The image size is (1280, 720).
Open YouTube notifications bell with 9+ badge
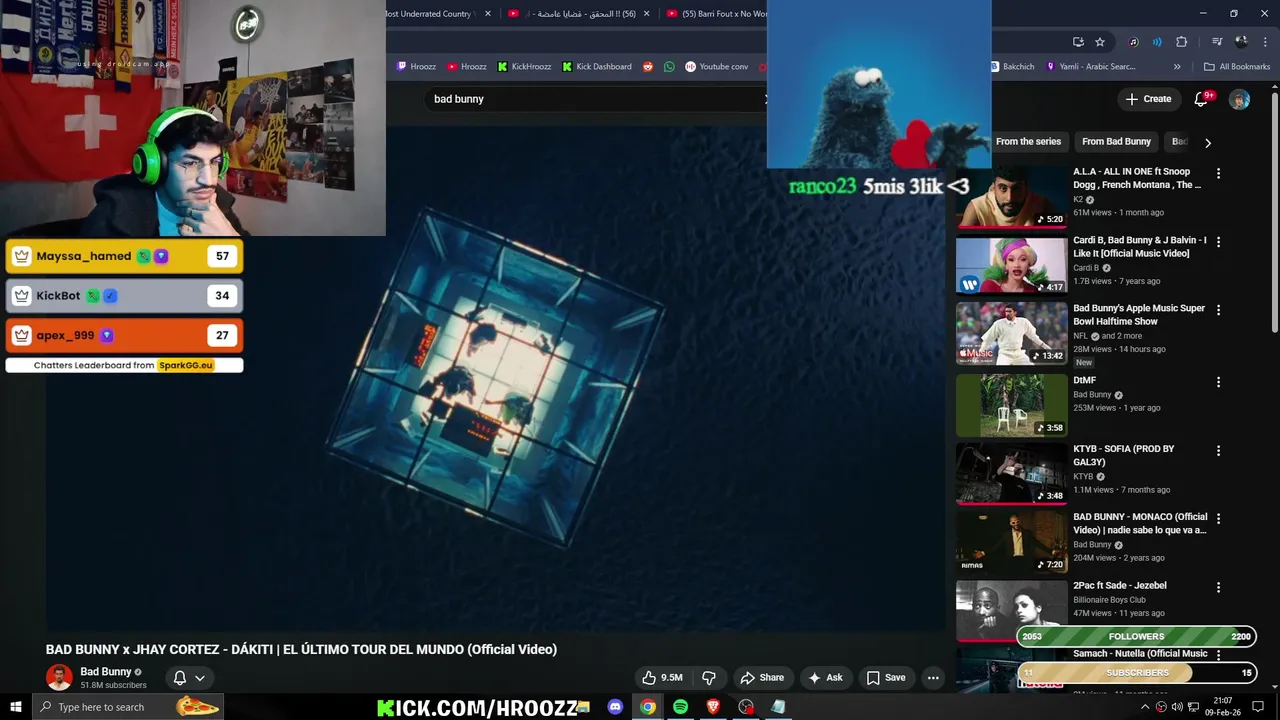1203,99
